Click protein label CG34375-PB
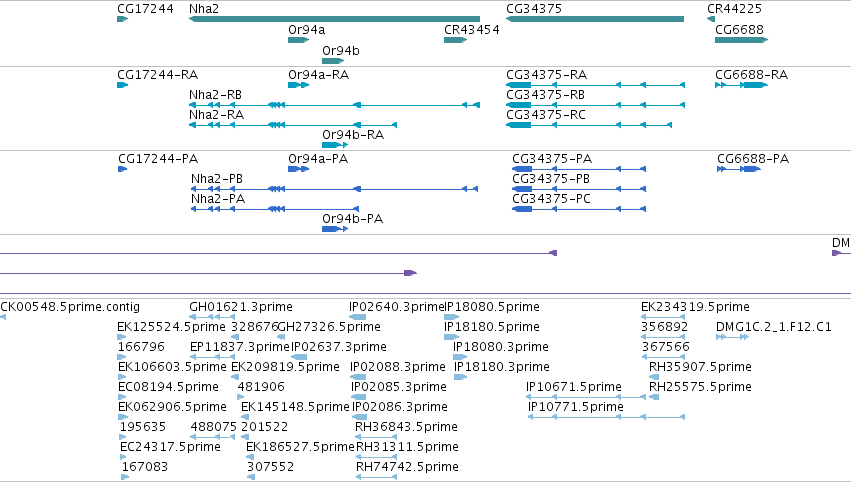Screen dimensions: 851x482 click(x=551, y=179)
